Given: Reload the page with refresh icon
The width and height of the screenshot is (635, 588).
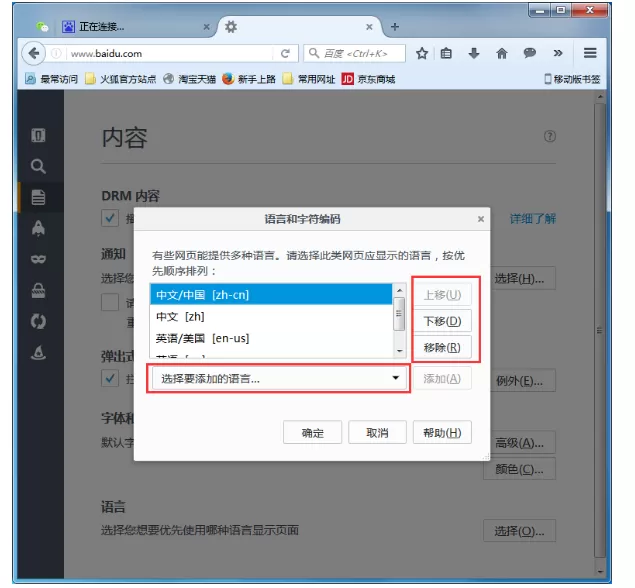Looking at the screenshot, I should (x=286, y=53).
